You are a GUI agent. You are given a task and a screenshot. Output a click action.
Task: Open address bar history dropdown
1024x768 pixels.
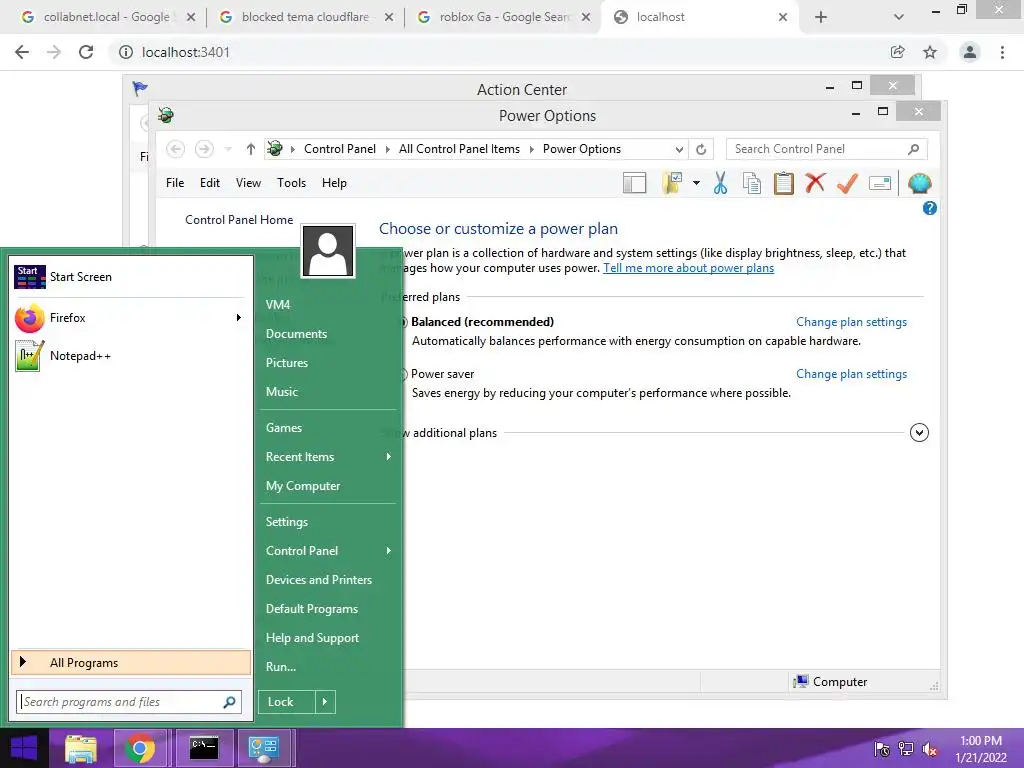(679, 150)
